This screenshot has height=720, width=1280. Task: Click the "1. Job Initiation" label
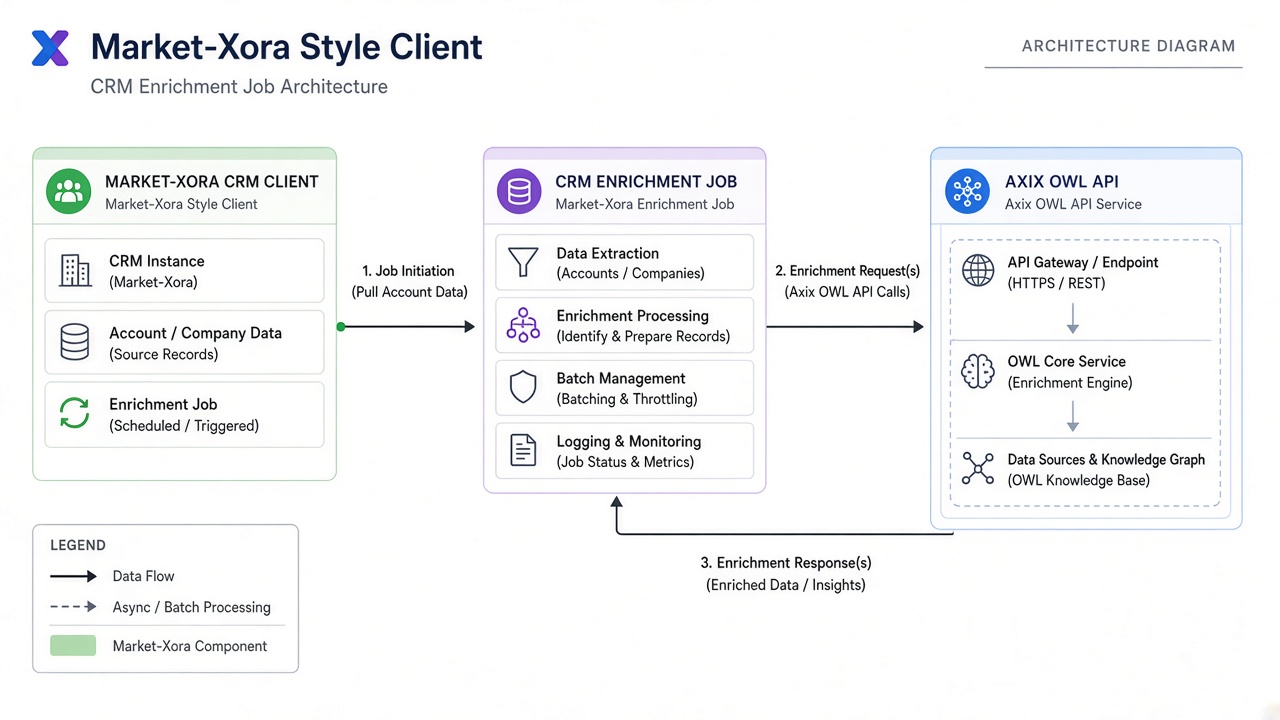(x=408, y=271)
